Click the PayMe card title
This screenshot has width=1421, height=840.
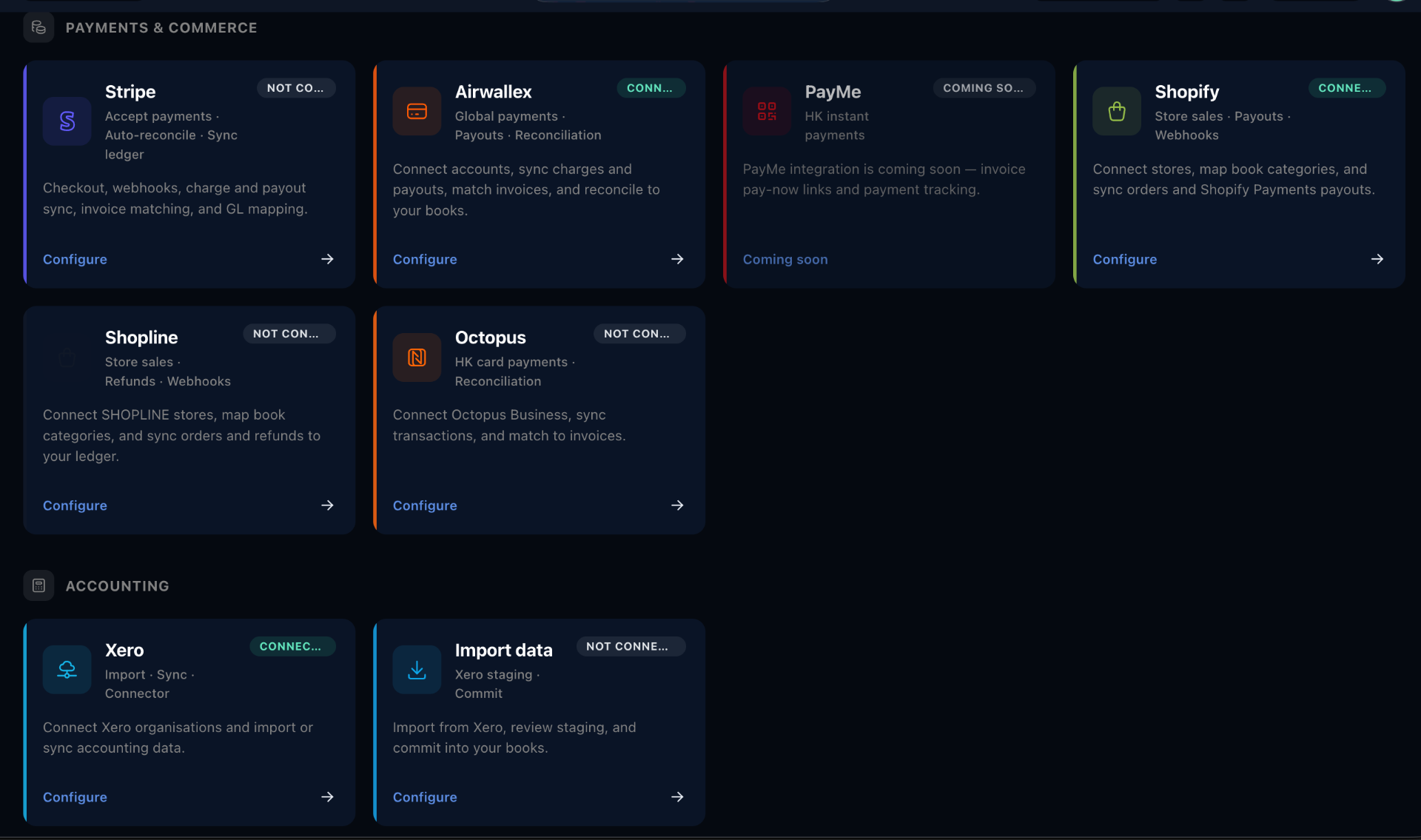point(833,92)
